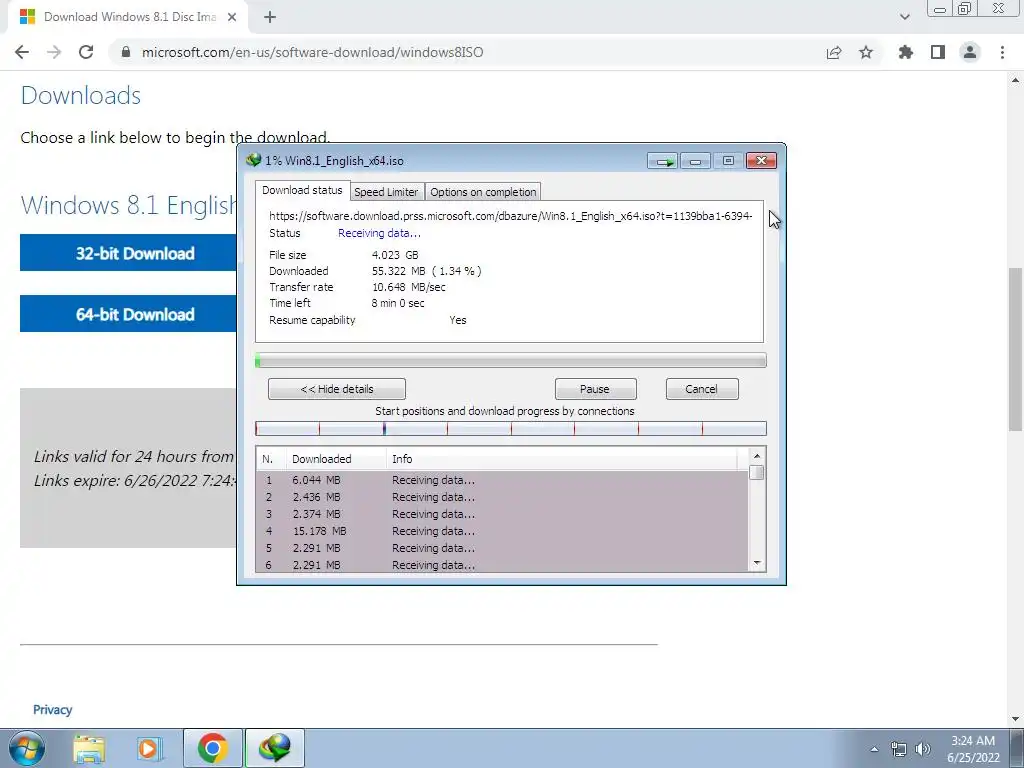The width and height of the screenshot is (1024, 768).
Task: Click the Chrome forward arrow
Action: [x=54, y=52]
